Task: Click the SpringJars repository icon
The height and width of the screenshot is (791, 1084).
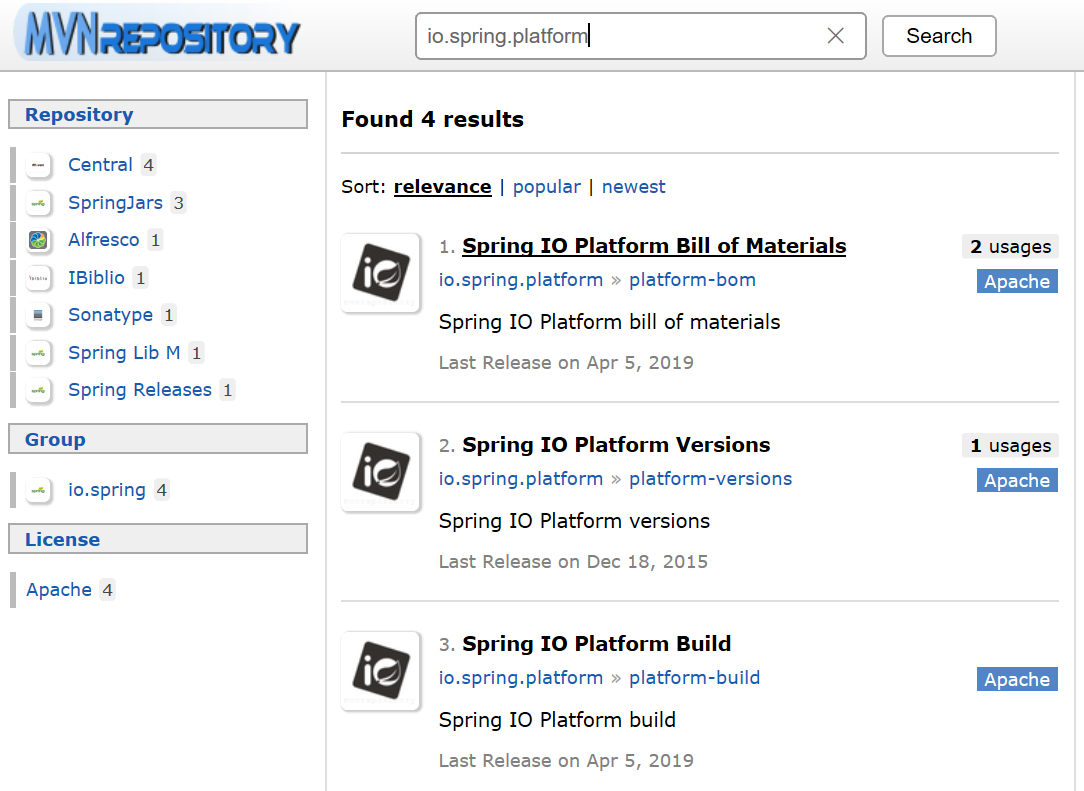Action: [39, 203]
